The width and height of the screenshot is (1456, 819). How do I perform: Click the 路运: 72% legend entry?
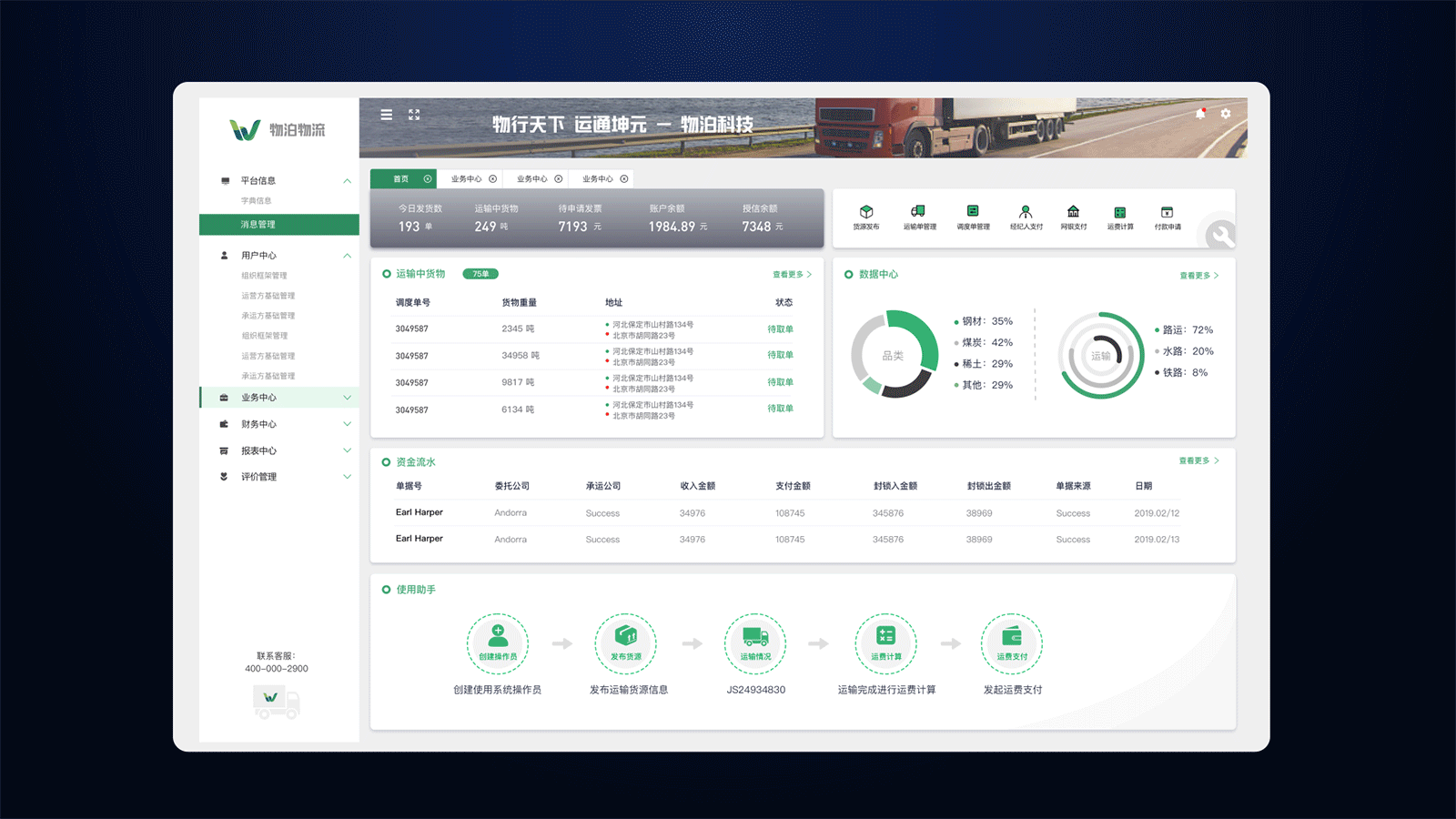point(1183,330)
